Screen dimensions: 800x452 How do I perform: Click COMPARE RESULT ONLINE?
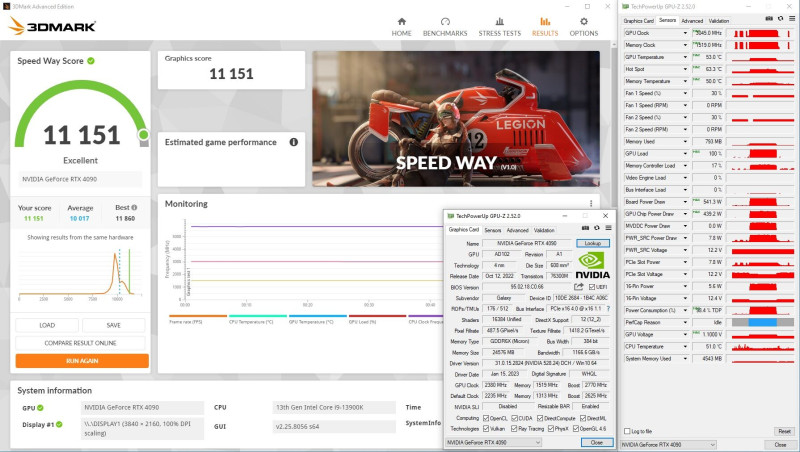[80, 343]
